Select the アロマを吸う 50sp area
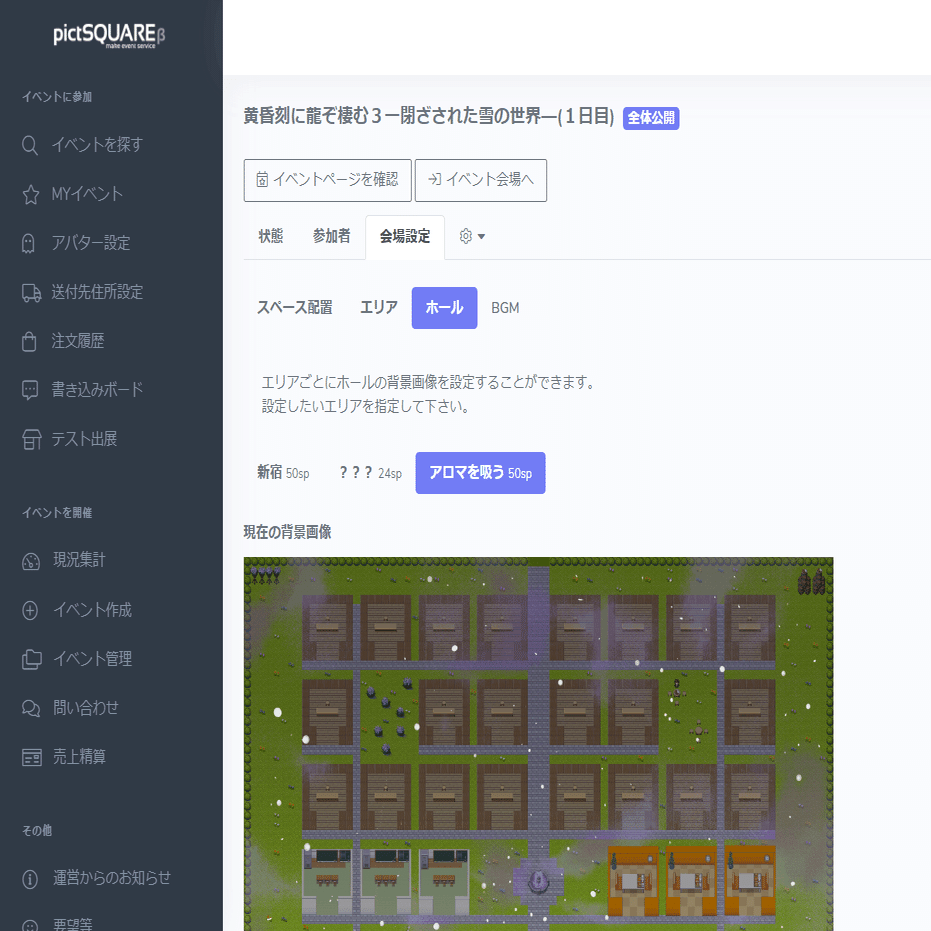931x931 pixels. tap(480, 473)
